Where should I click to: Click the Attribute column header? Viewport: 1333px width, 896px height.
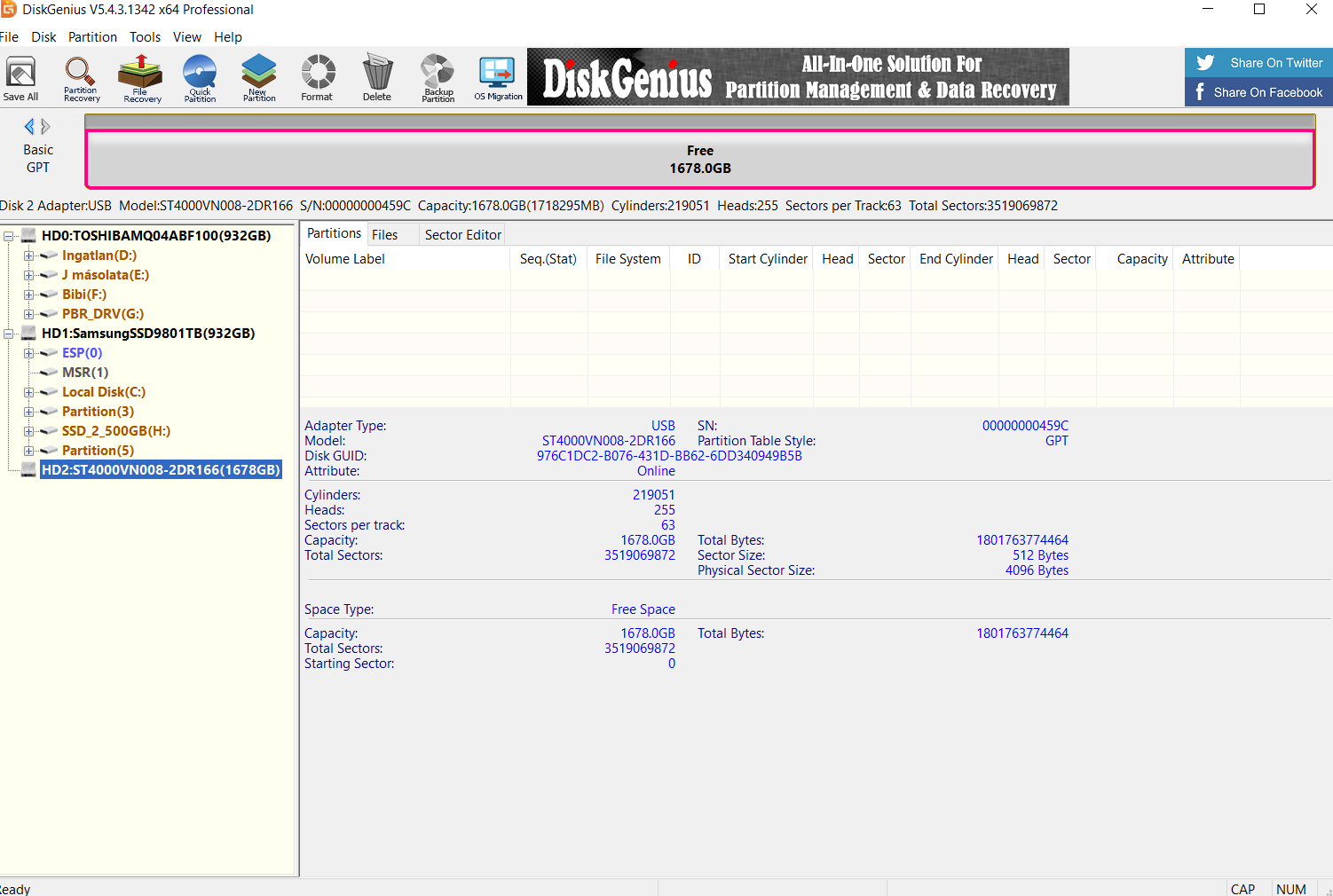(1208, 259)
